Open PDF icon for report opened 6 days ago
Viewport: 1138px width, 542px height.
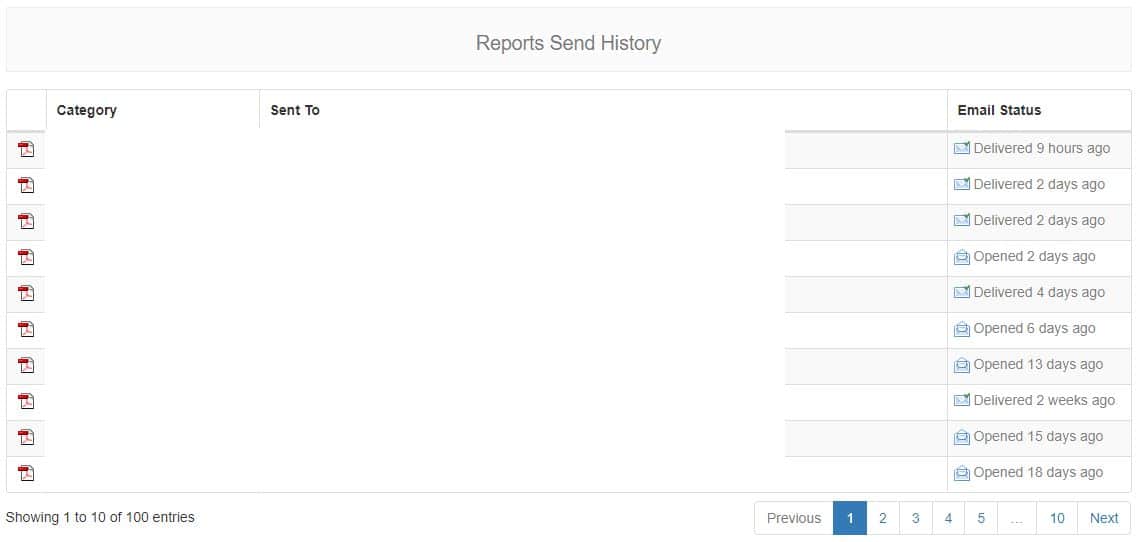(26, 329)
